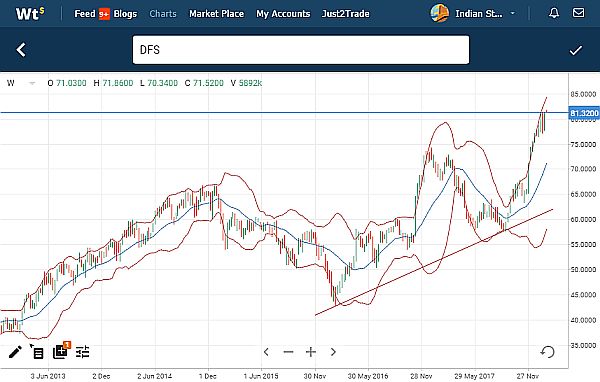Open the messages envelope icon
The width and height of the screenshot is (600, 382).
click(x=578, y=13)
